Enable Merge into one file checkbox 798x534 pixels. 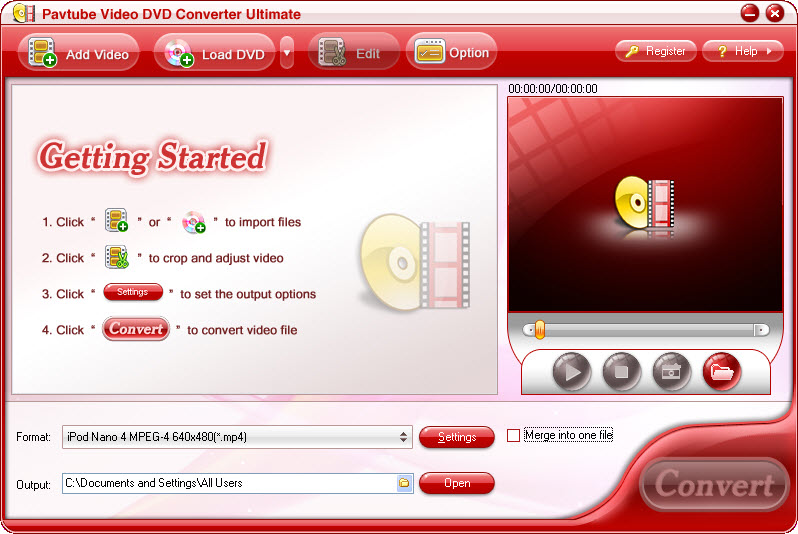click(x=514, y=435)
